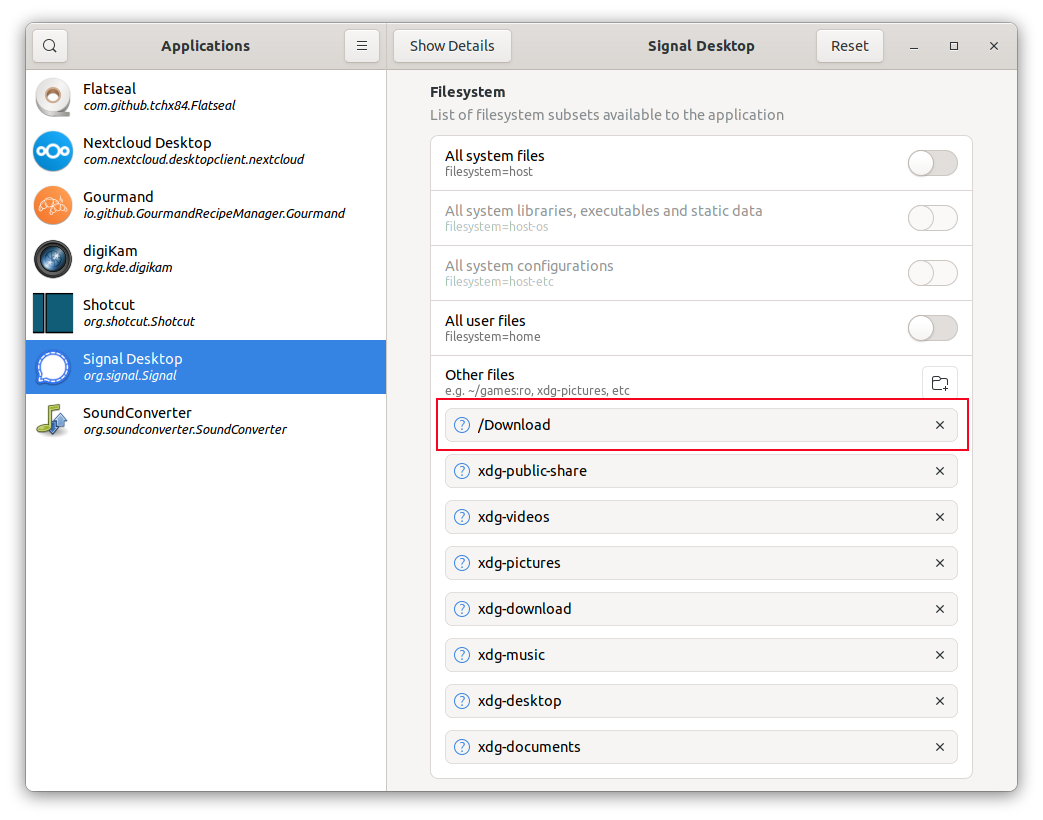Image resolution: width=1043 pixels, height=820 pixels.
Task: Remove the xdg-music entry
Action: click(940, 655)
